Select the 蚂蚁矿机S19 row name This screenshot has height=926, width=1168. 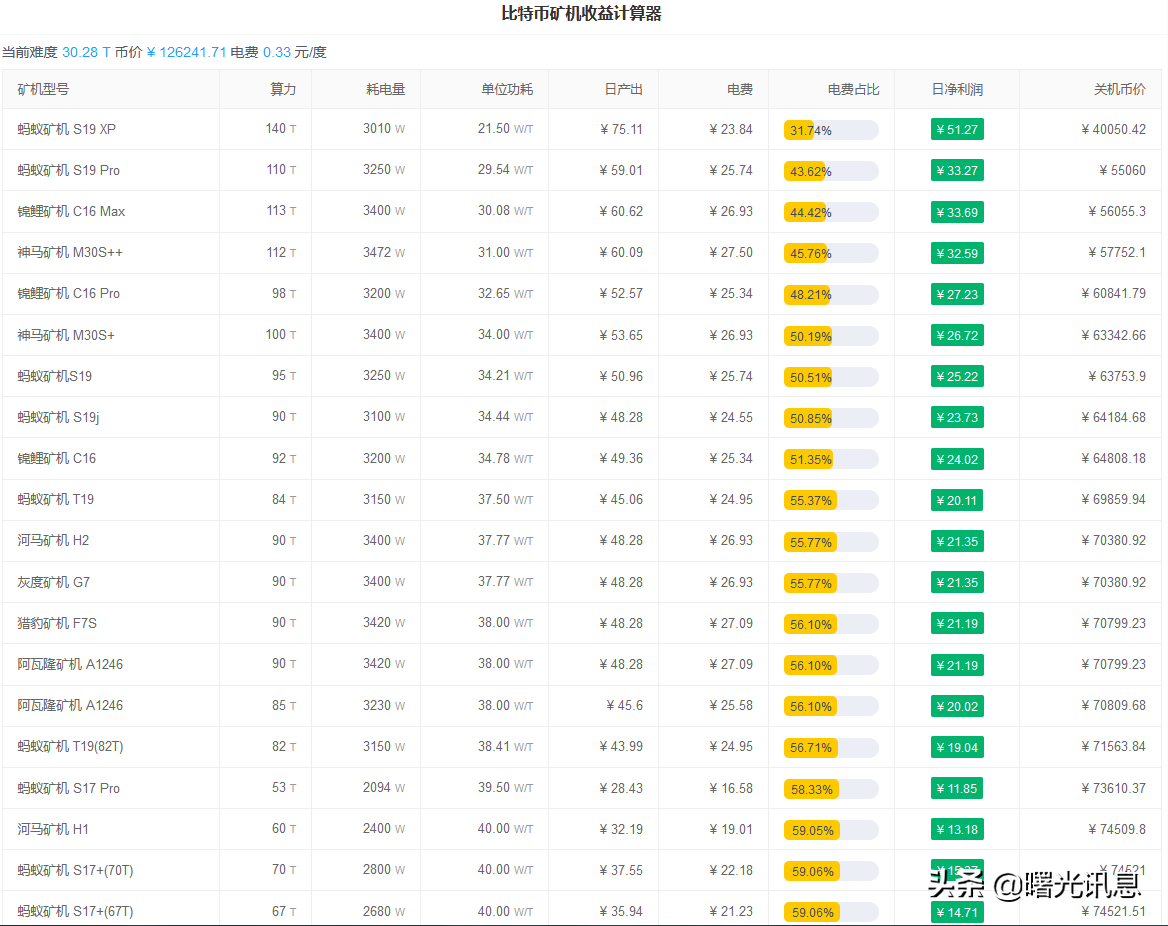[54, 376]
